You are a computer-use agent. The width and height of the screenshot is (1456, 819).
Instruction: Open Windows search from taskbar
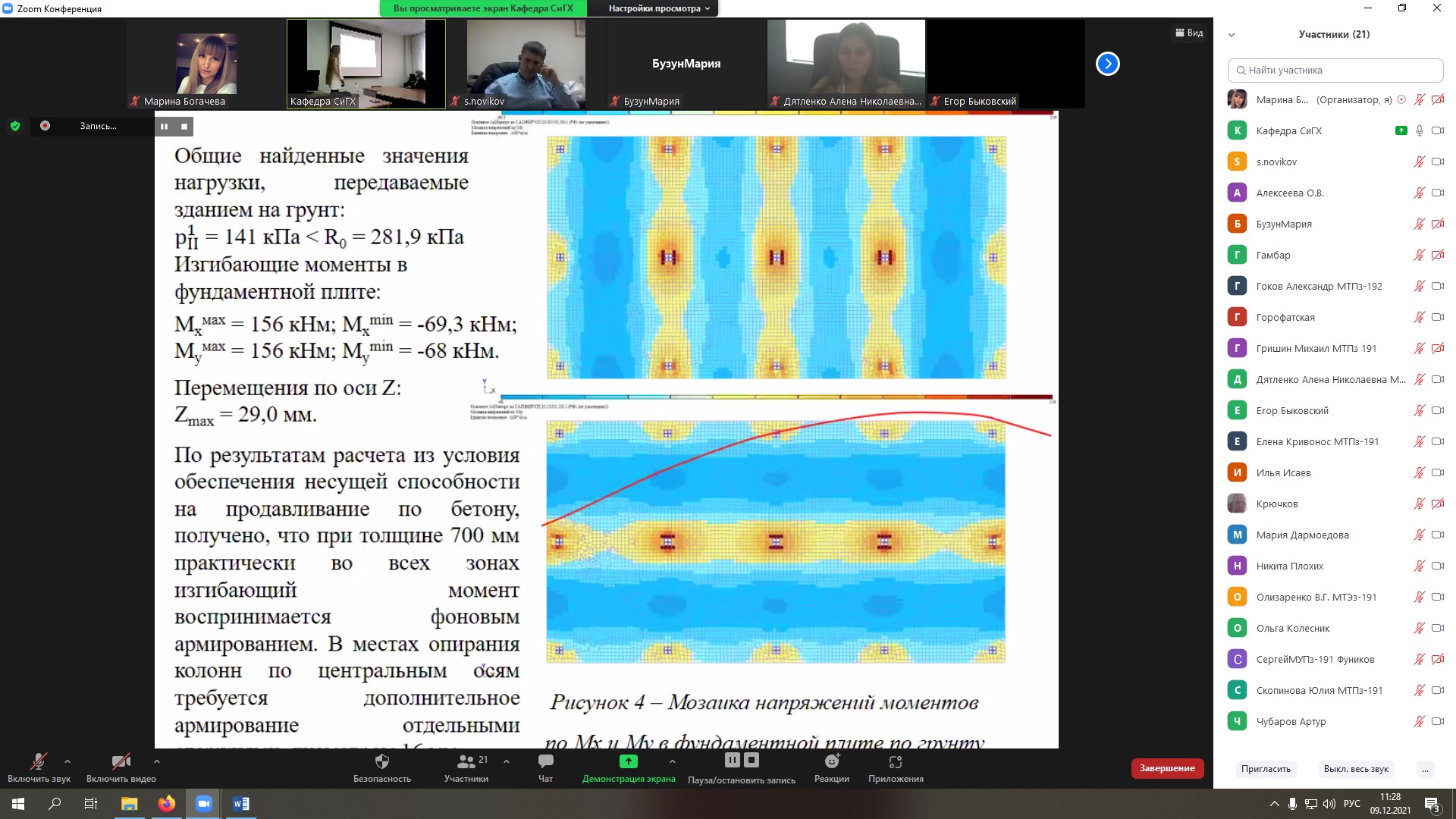[x=55, y=804]
